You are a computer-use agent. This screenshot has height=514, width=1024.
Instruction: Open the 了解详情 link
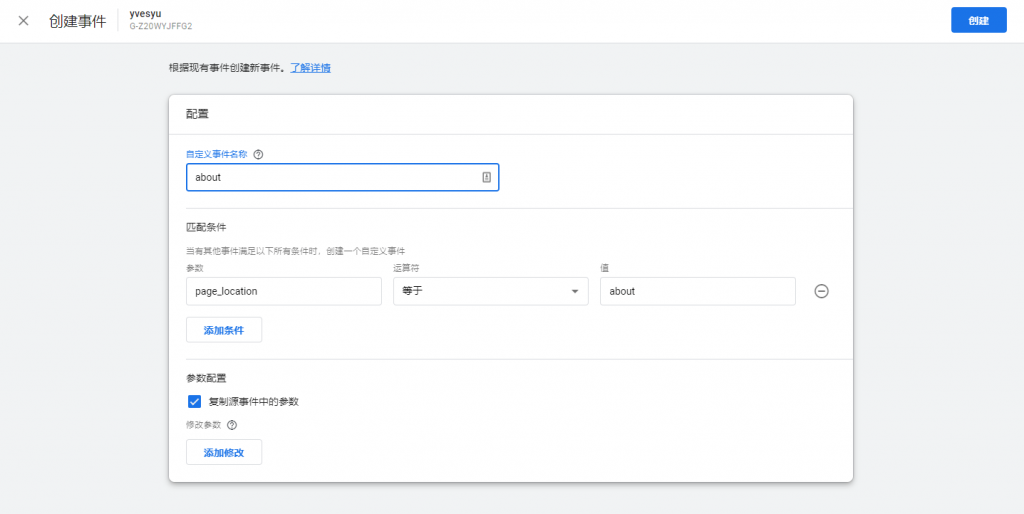click(310, 68)
